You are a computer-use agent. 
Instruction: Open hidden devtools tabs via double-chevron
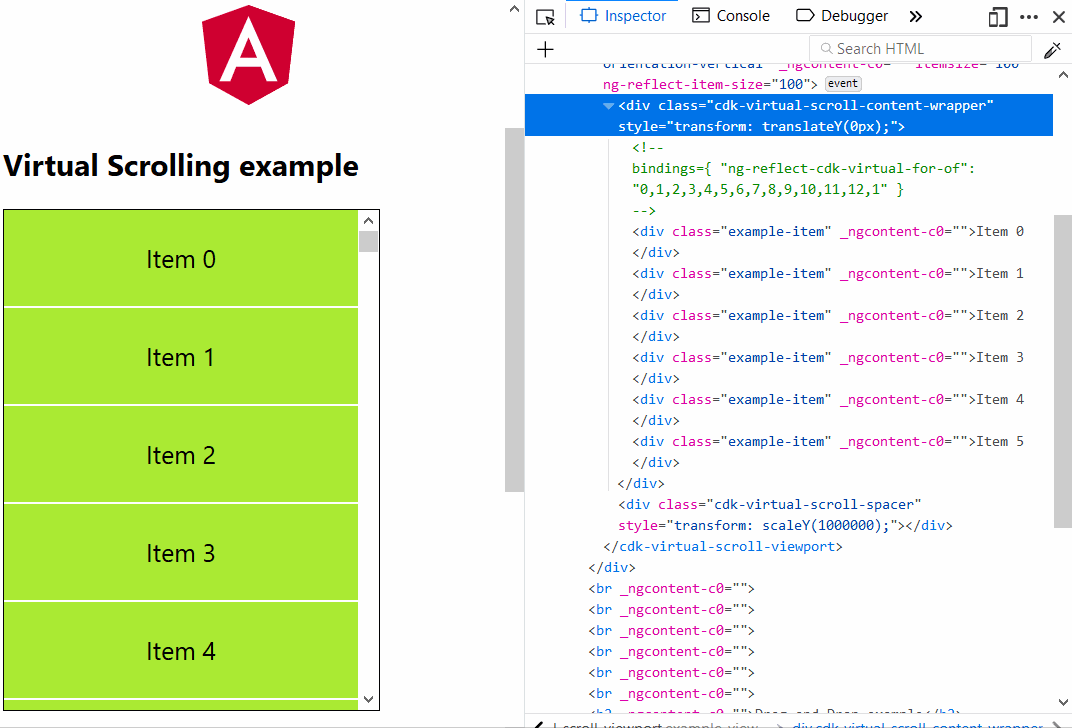913,16
